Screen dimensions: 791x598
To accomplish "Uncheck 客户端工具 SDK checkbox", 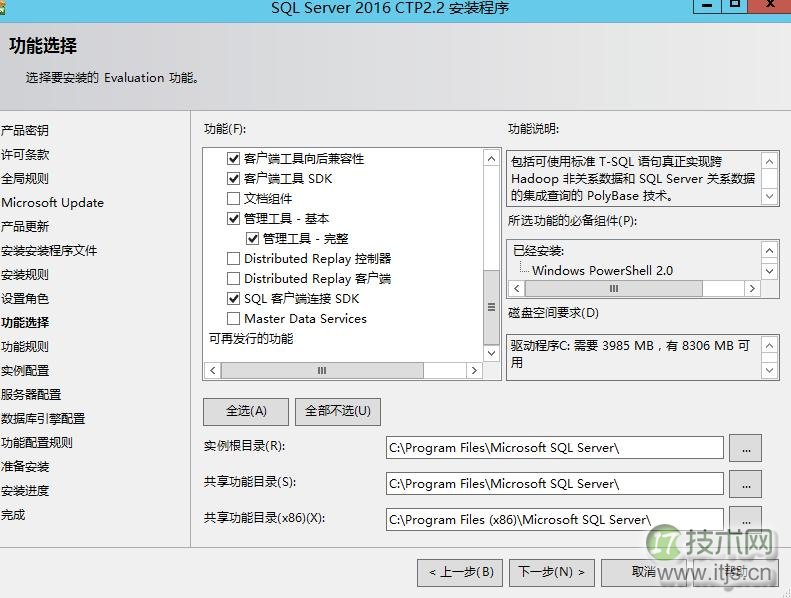I will click(233, 179).
